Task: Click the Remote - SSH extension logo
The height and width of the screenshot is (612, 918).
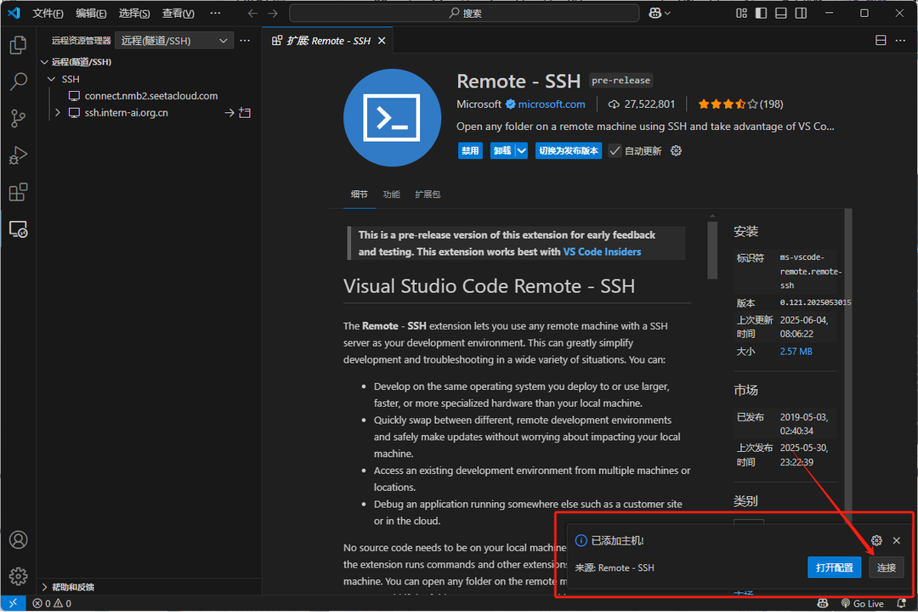Action: point(392,118)
